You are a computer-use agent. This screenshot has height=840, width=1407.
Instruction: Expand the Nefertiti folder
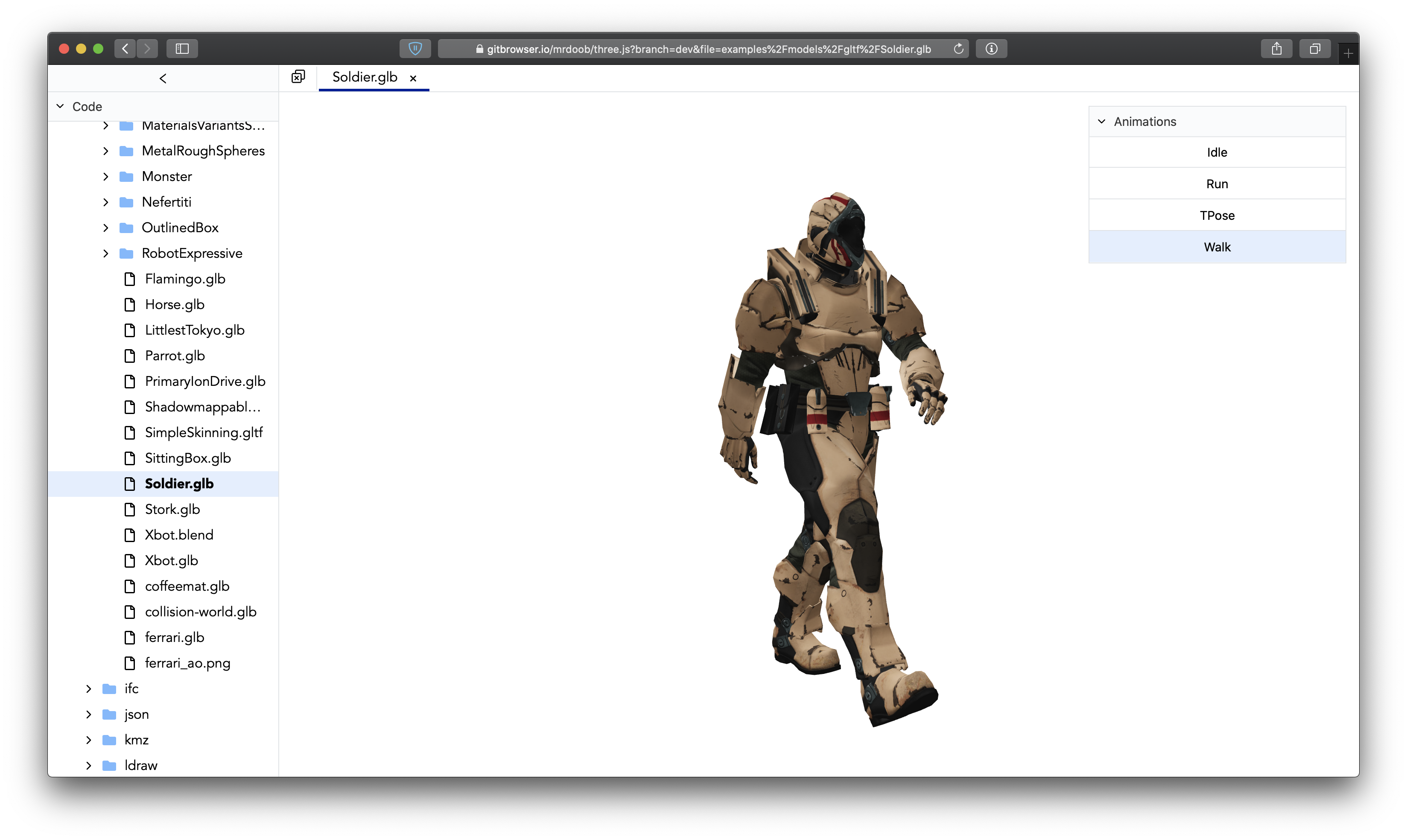tap(106, 202)
